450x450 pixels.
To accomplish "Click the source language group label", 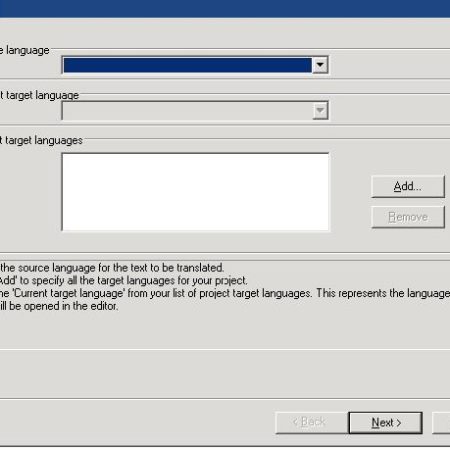I will pyautogui.click(x=25, y=50).
